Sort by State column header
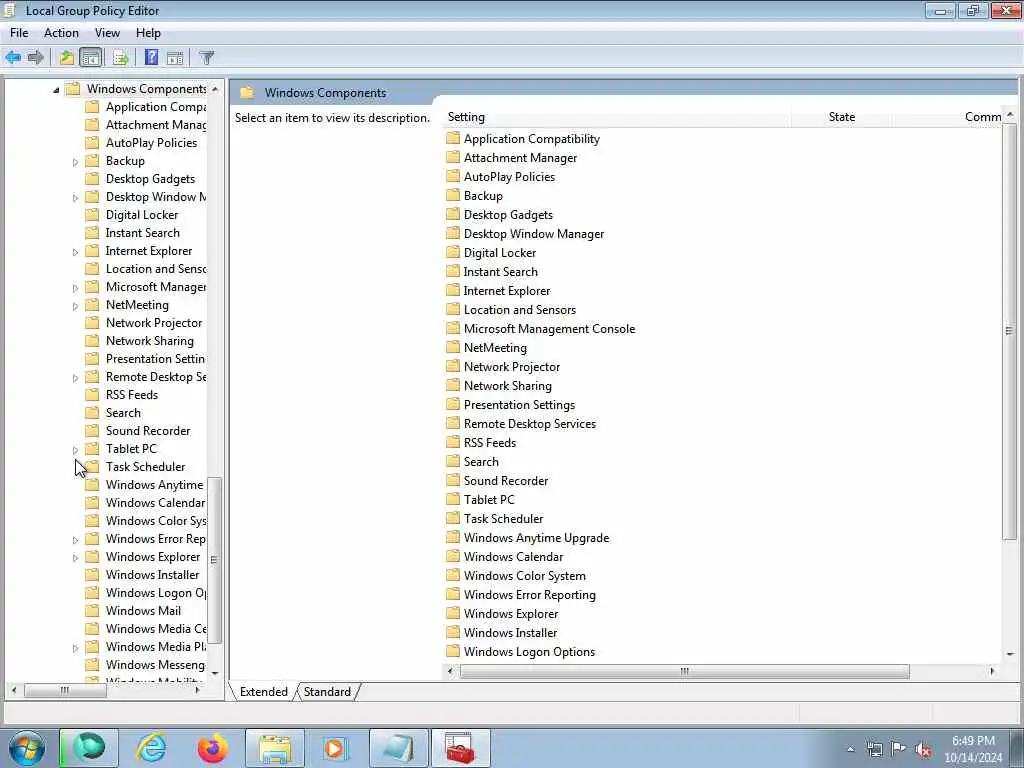Image resolution: width=1024 pixels, height=768 pixels. coord(841,117)
